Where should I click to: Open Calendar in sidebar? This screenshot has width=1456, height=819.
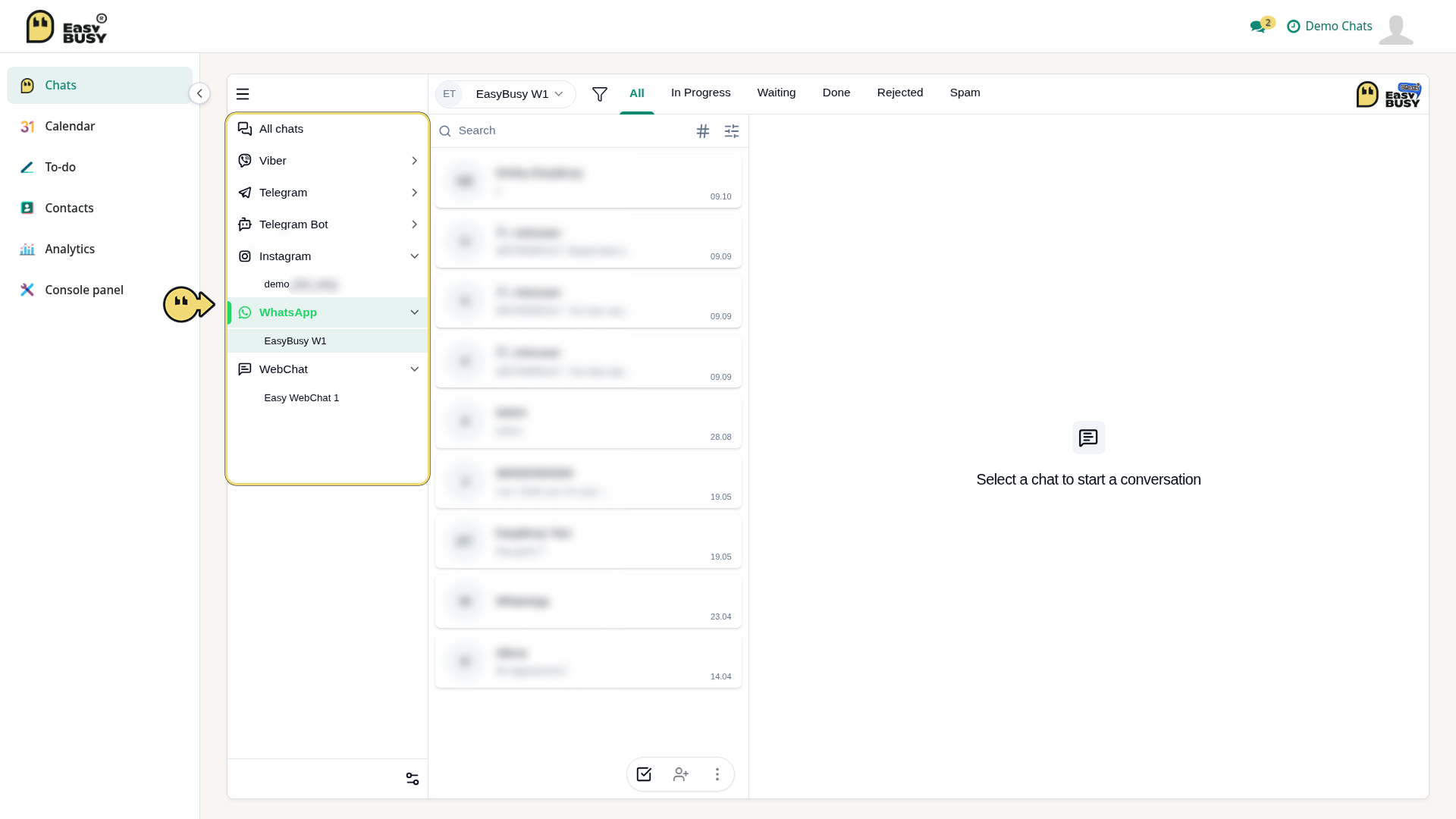pos(99,126)
